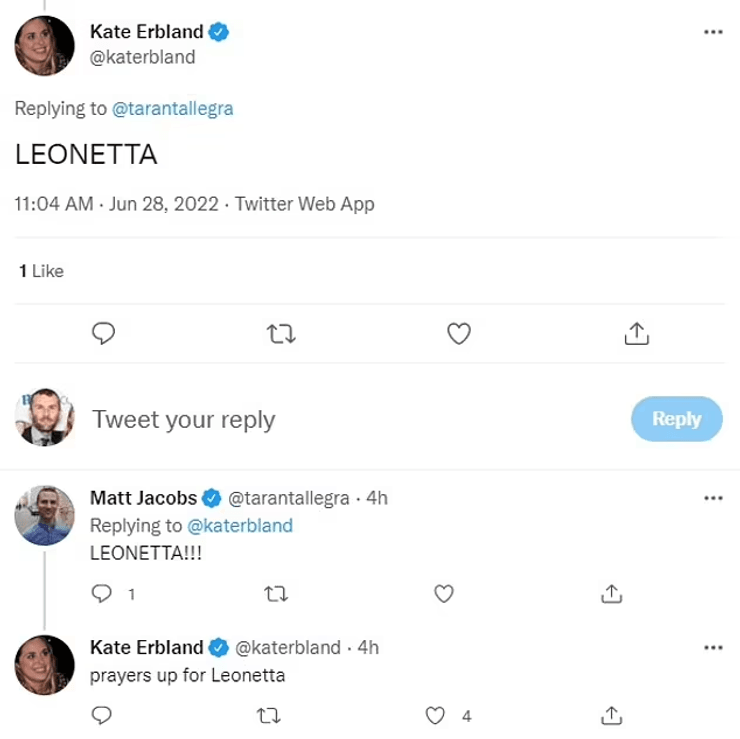Like the main LEONETTA tweet
The height and width of the screenshot is (739, 740).
click(459, 334)
